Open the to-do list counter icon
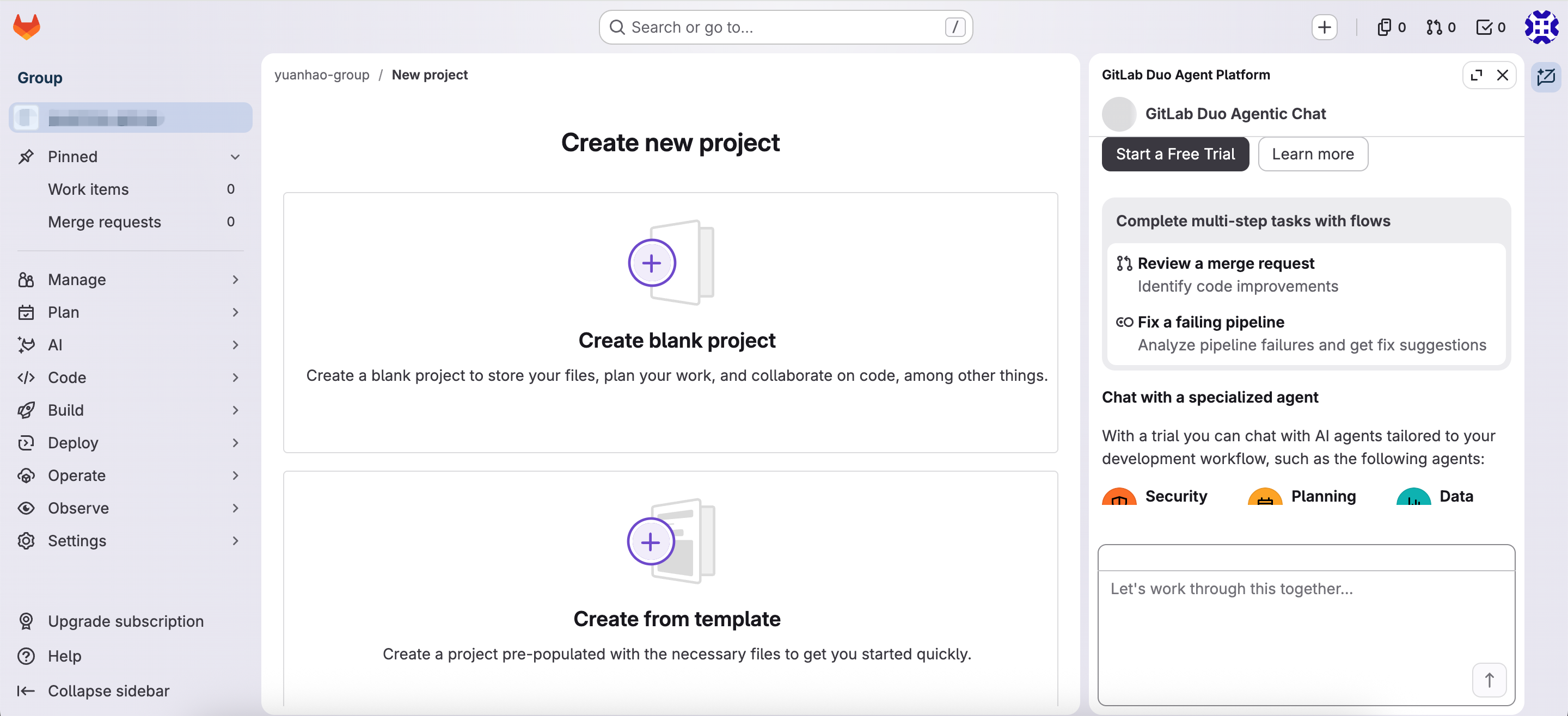 [1490, 27]
